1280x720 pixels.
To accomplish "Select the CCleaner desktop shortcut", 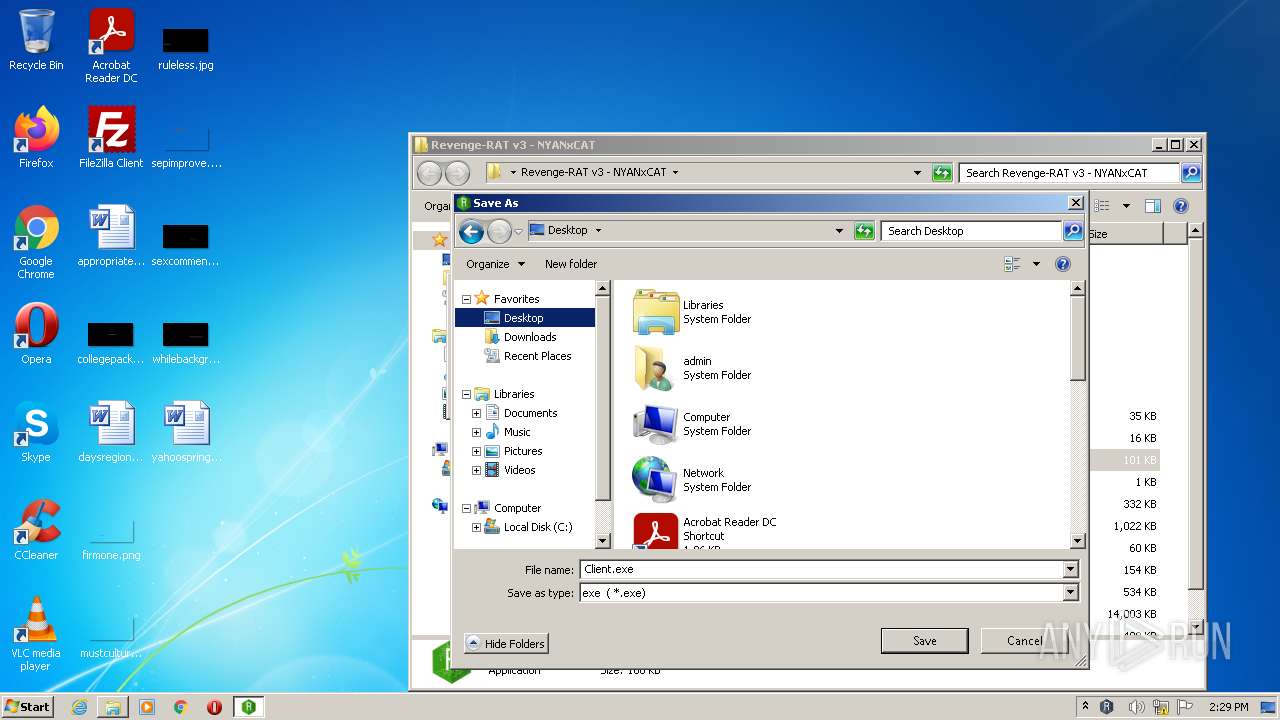I will pos(36,530).
